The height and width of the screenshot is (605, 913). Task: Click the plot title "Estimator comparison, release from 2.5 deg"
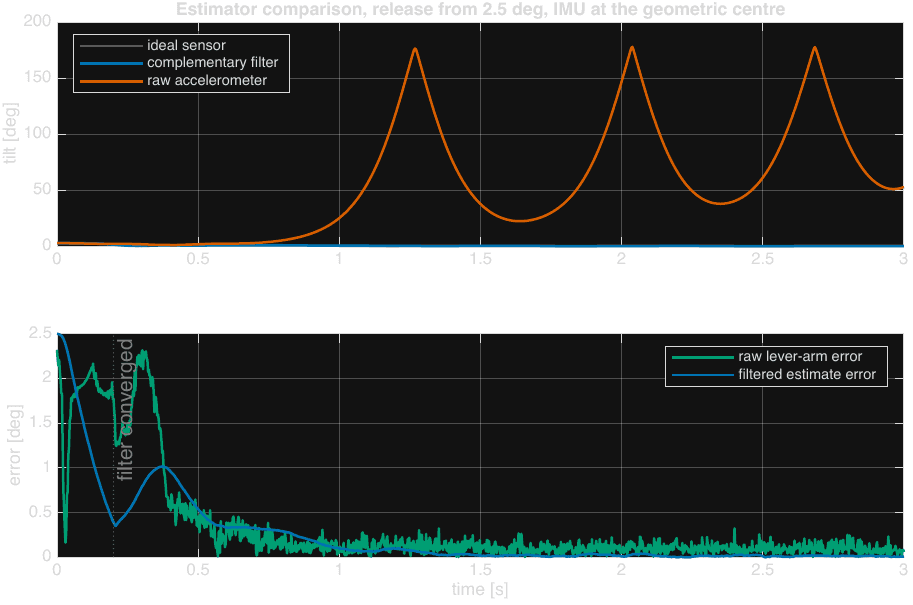(x=480, y=9)
